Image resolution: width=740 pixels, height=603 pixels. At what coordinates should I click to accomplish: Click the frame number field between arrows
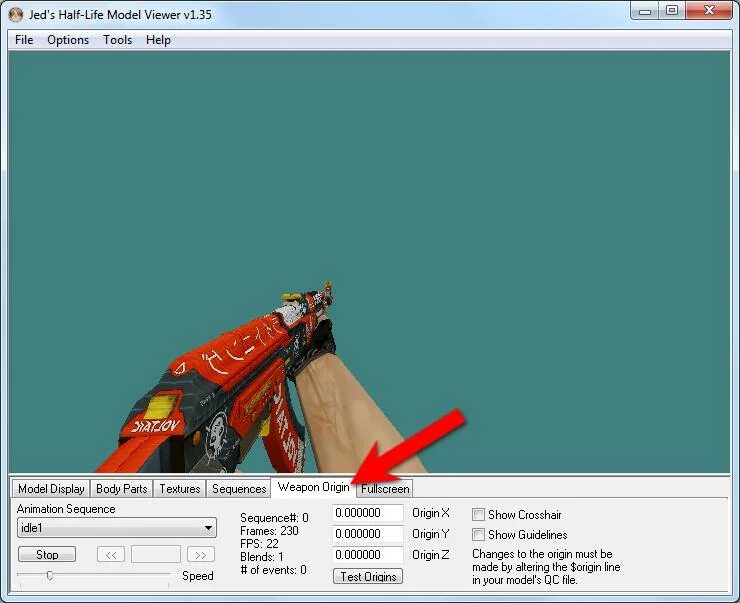pos(156,554)
